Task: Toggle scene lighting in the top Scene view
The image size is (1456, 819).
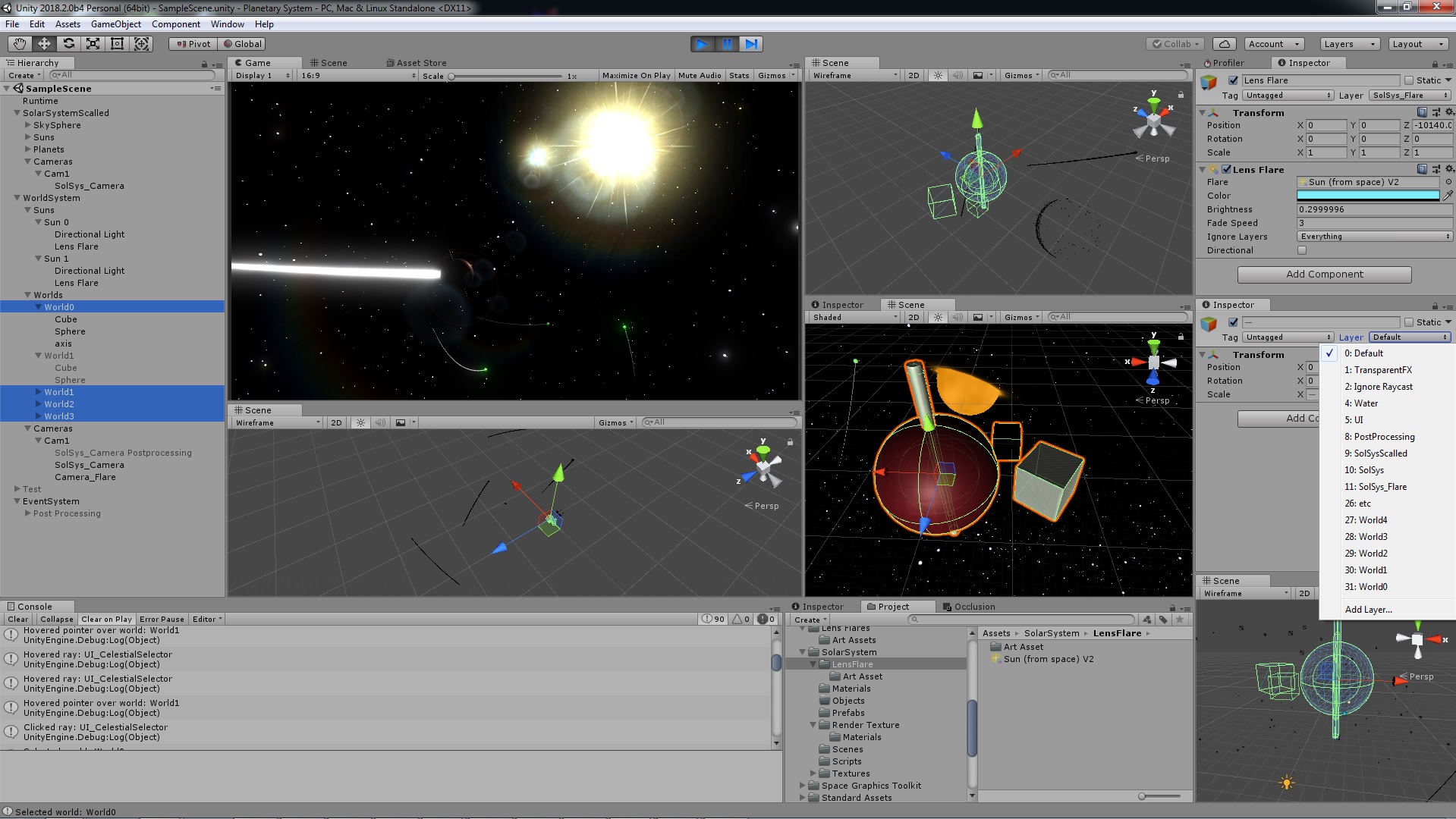Action: [x=938, y=75]
